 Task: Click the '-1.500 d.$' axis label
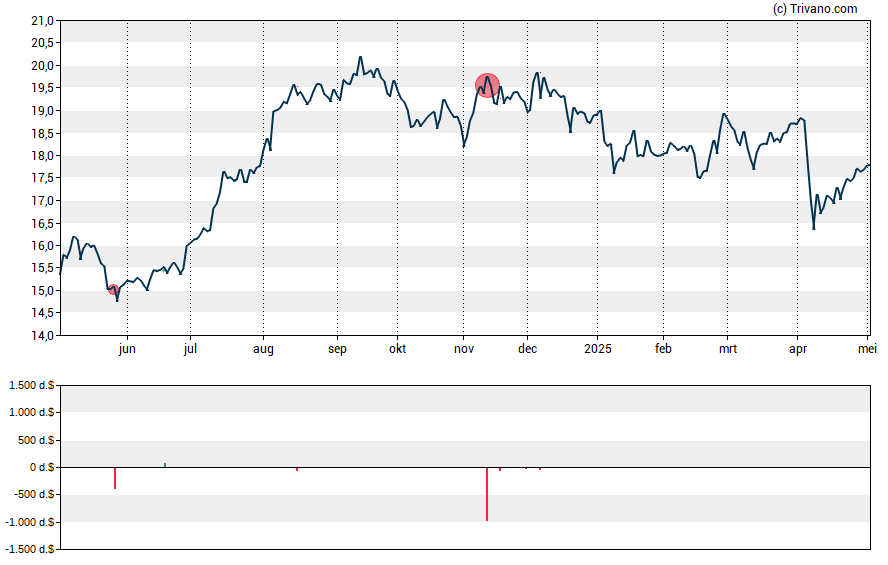tap(29, 549)
